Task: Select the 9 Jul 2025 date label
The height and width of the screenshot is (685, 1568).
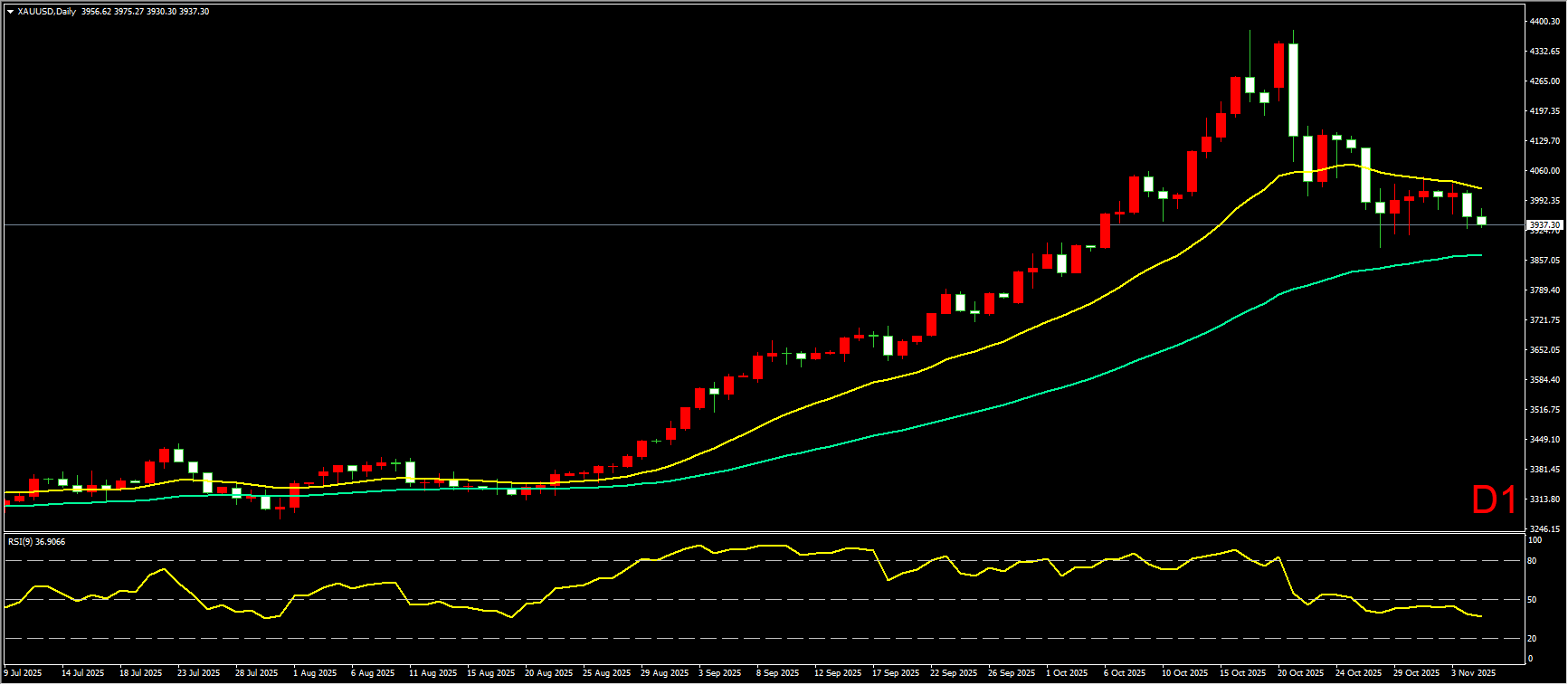Action: (x=24, y=673)
